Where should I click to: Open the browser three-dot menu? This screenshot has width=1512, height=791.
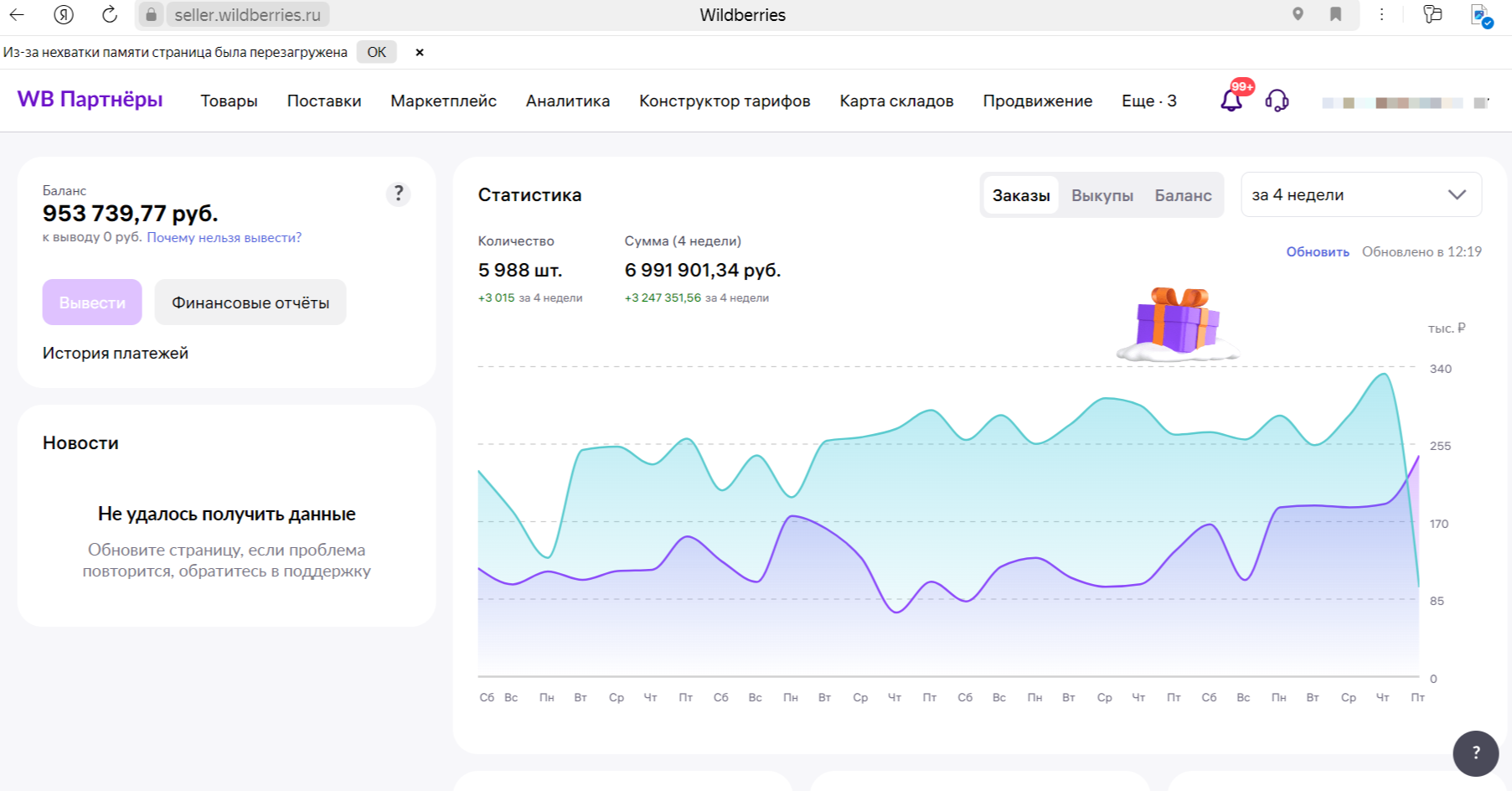pyautogui.click(x=1381, y=14)
